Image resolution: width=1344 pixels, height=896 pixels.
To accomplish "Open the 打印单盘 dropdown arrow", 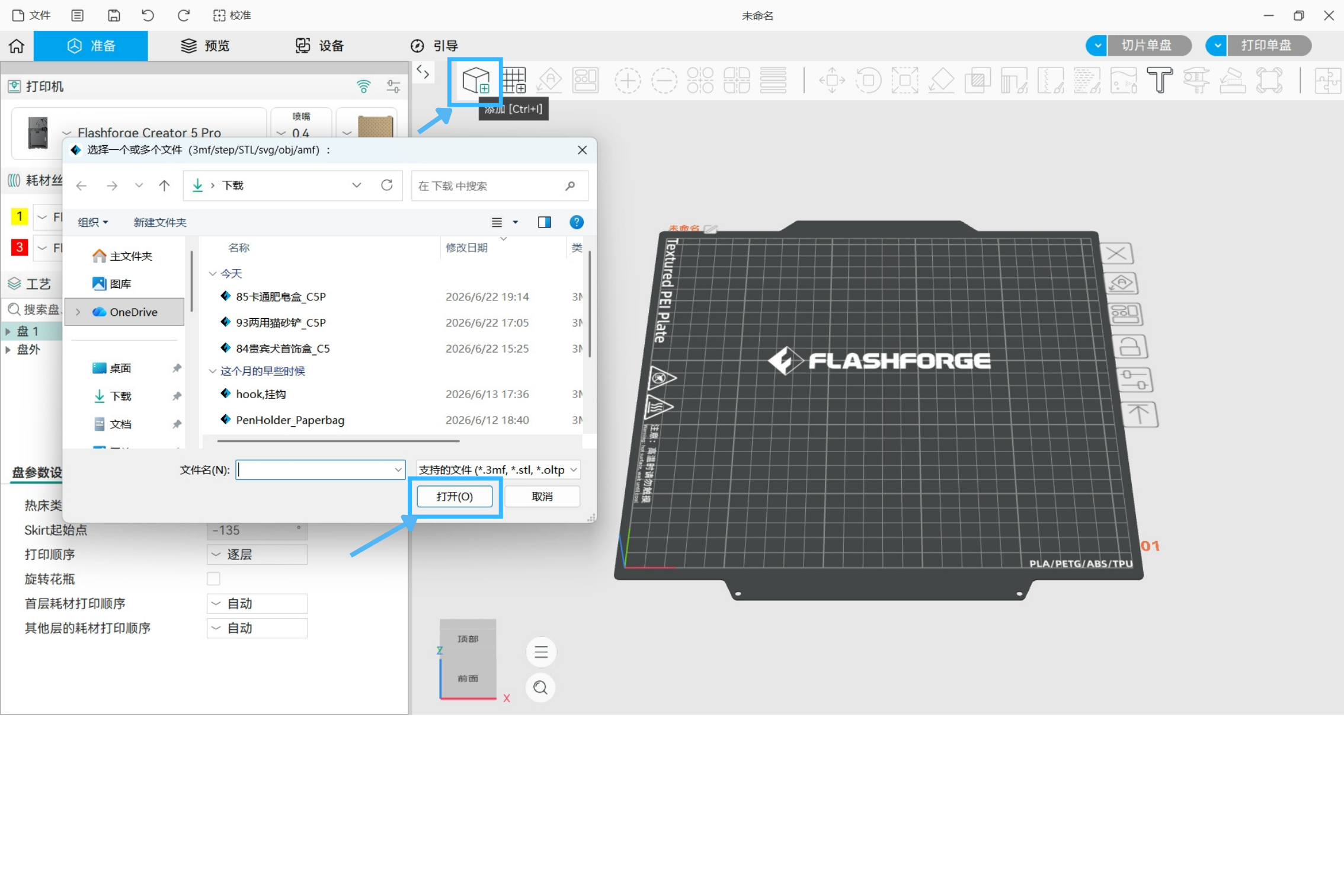I will [x=1217, y=46].
